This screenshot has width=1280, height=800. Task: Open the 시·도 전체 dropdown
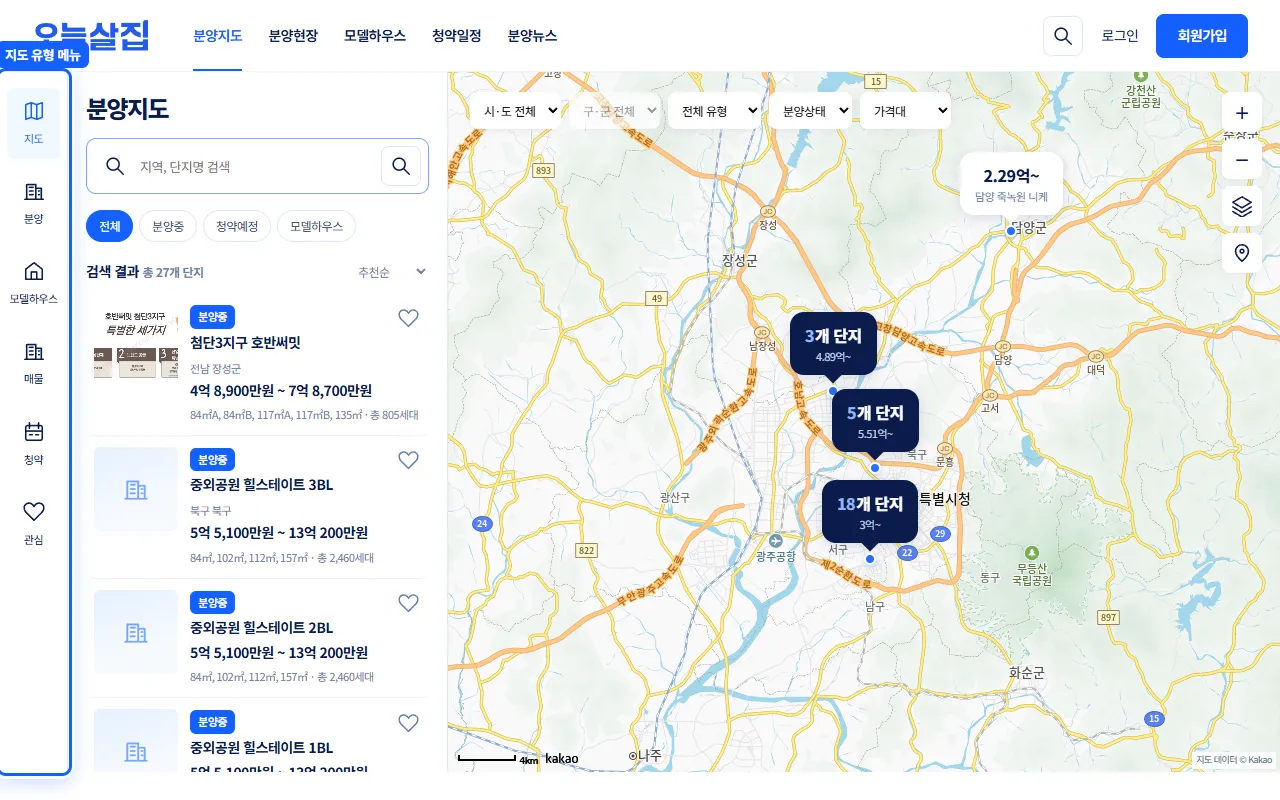tap(517, 111)
